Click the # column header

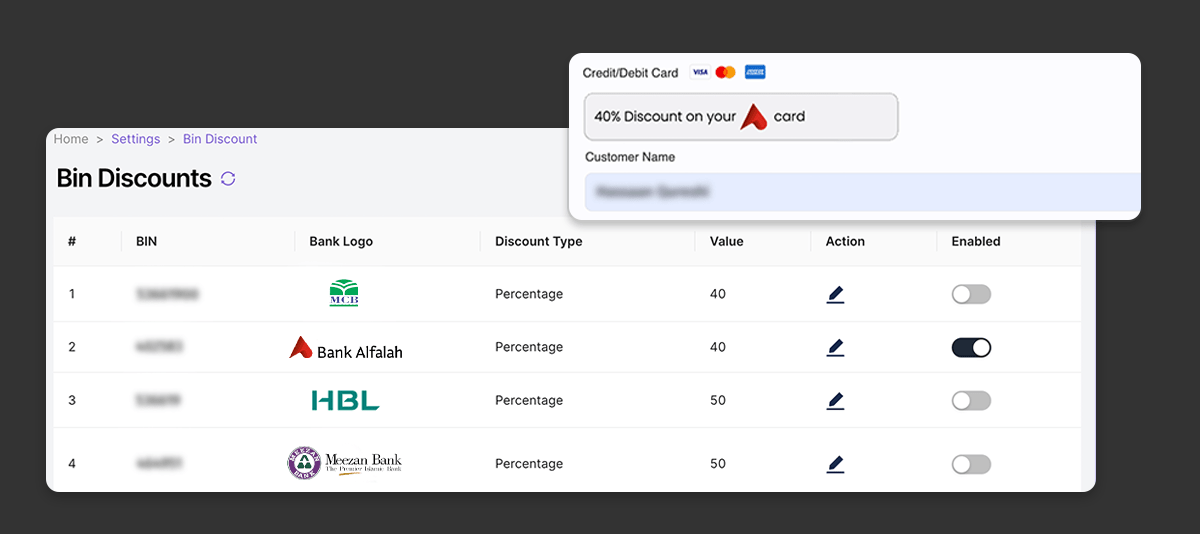pos(72,241)
